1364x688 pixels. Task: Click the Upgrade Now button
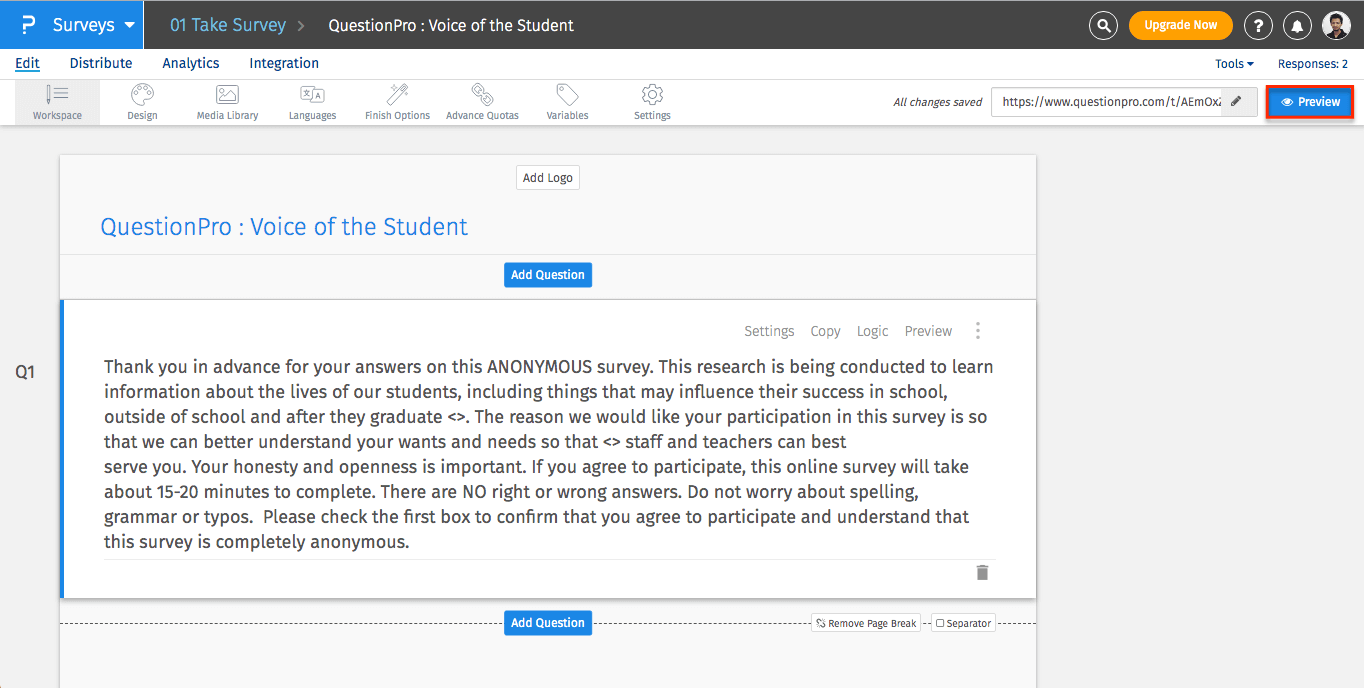coord(1180,25)
